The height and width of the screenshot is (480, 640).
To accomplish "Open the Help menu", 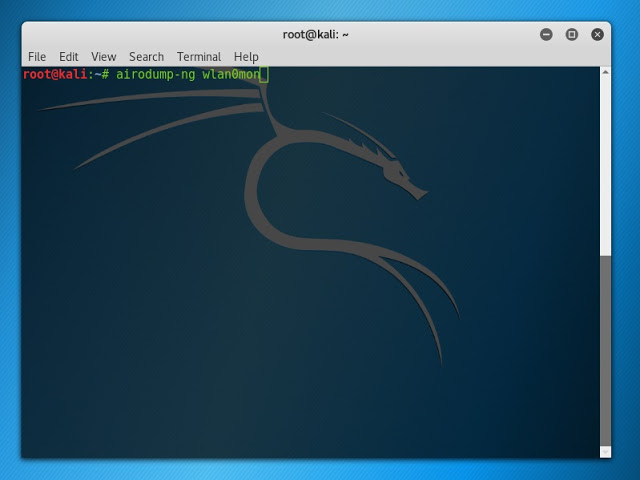I will [x=246, y=57].
